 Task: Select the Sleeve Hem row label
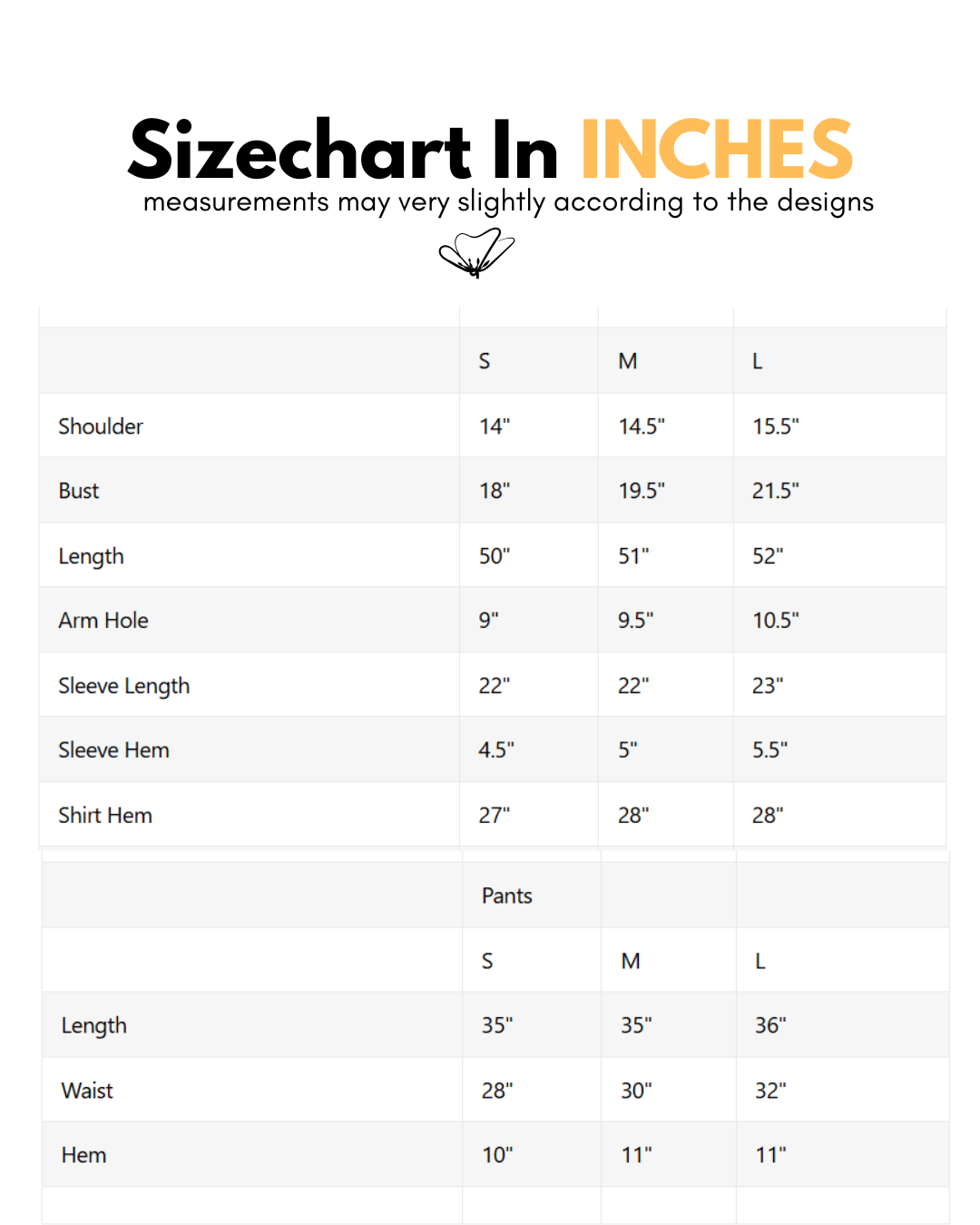point(113,750)
